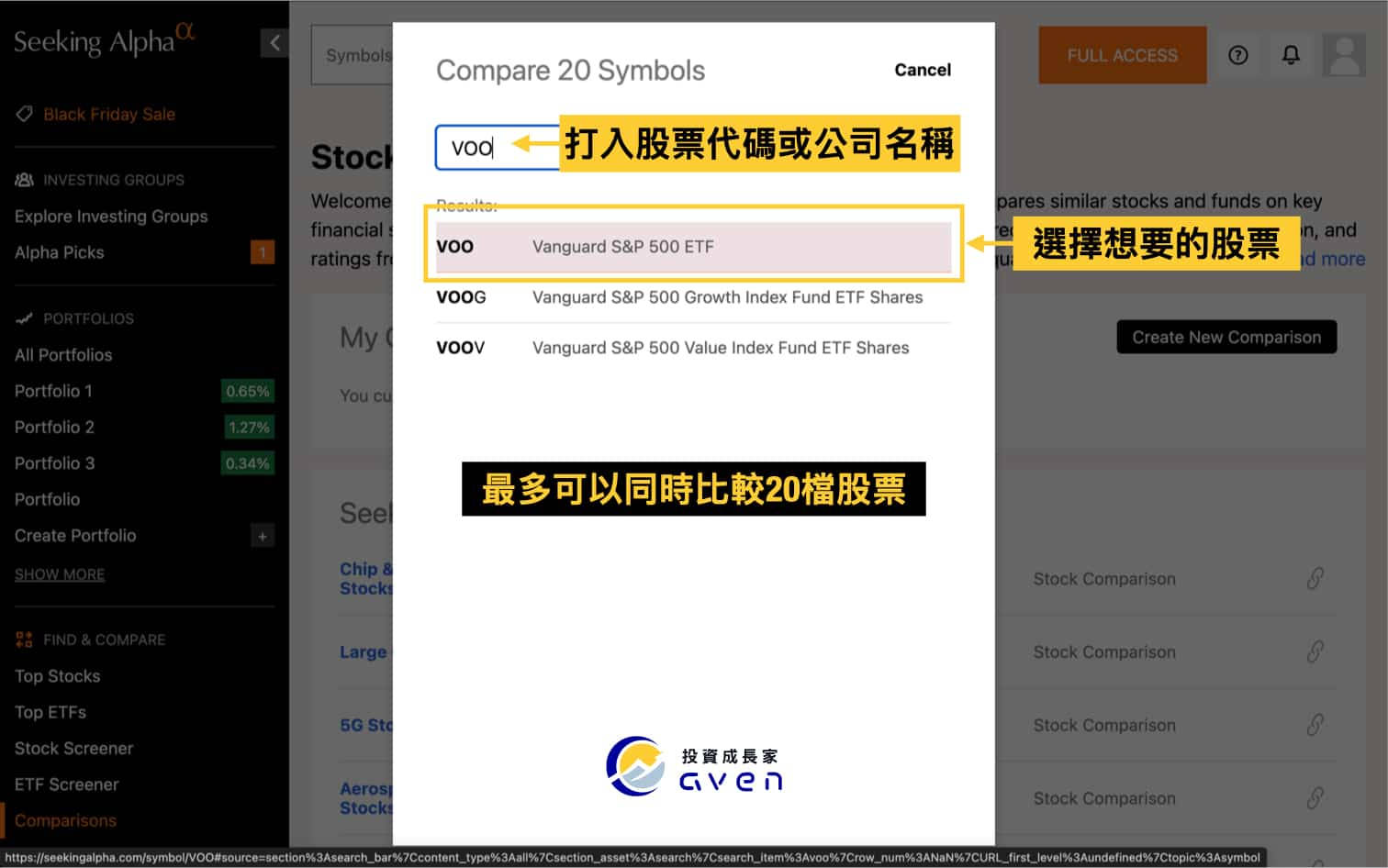Click the 1.27% badge for Portfolio 2
This screenshot has width=1388, height=868.
[248, 427]
